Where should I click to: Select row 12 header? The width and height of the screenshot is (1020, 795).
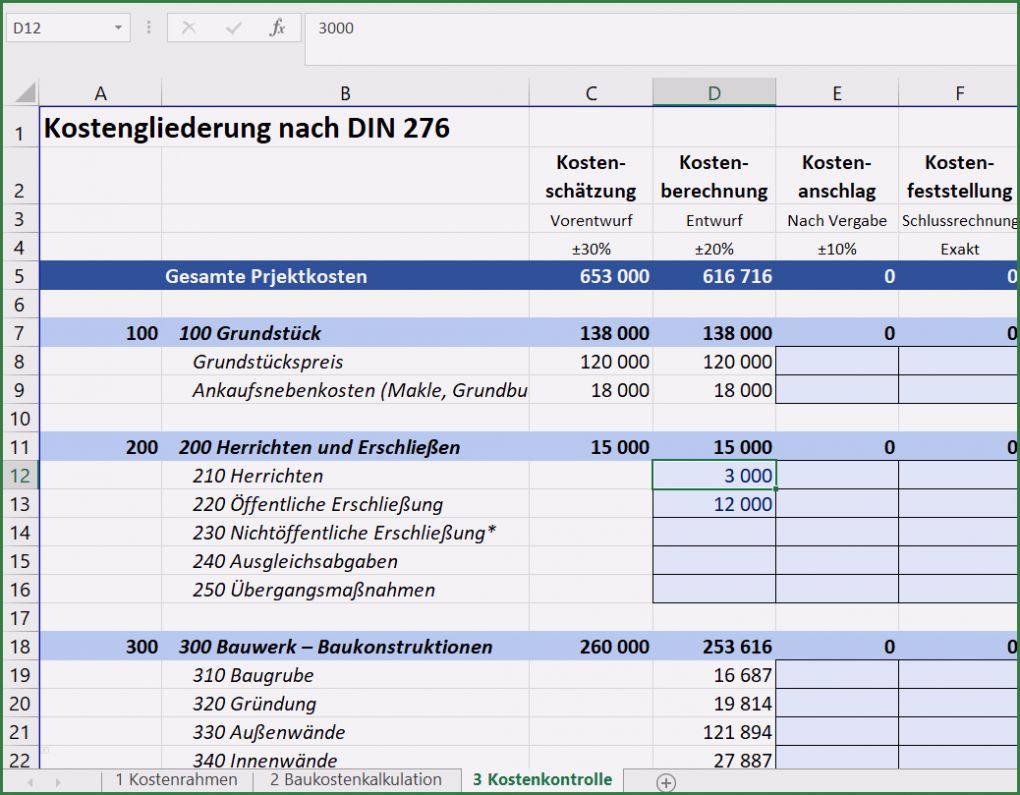click(20, 476)
